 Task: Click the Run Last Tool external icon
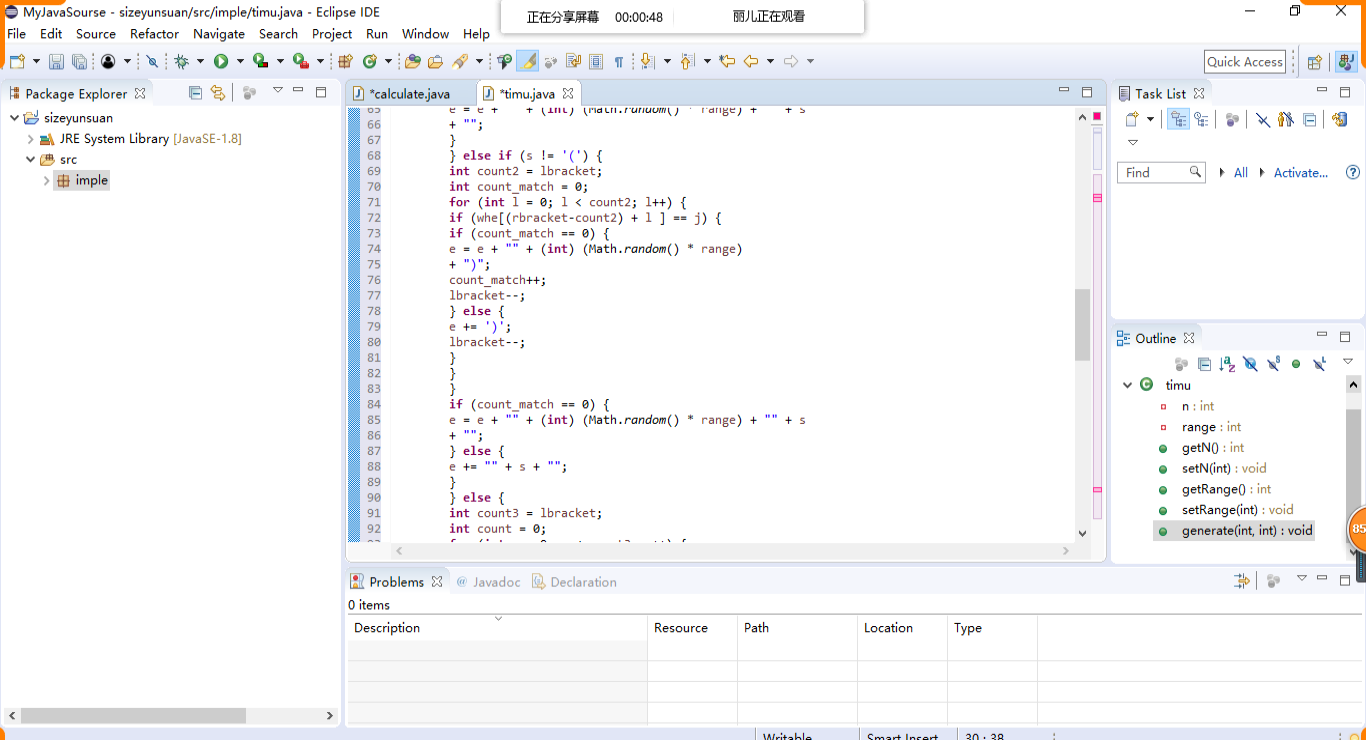pos(300,62)
